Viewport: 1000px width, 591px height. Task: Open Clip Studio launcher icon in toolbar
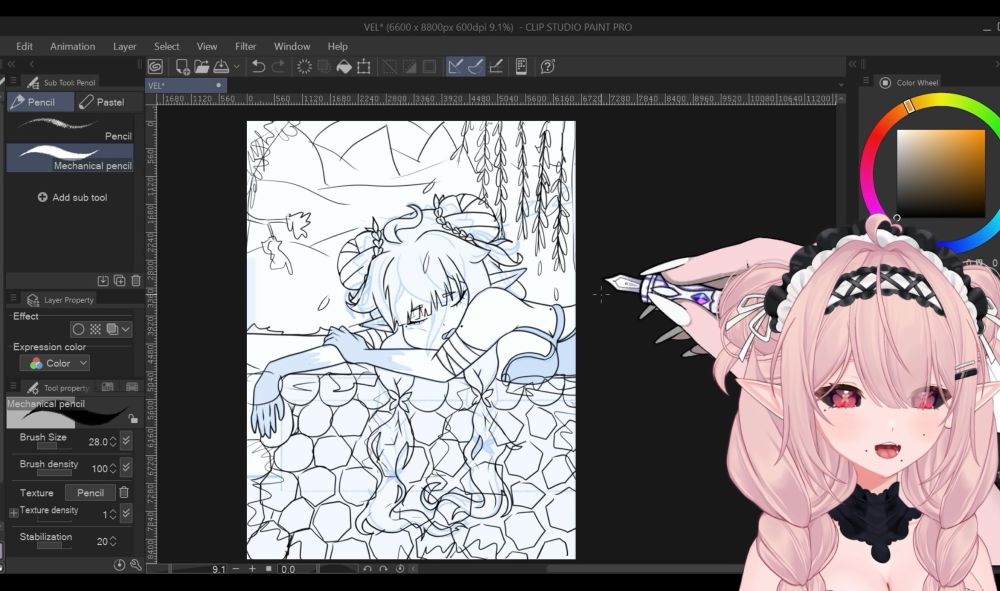tap(155, 66)
